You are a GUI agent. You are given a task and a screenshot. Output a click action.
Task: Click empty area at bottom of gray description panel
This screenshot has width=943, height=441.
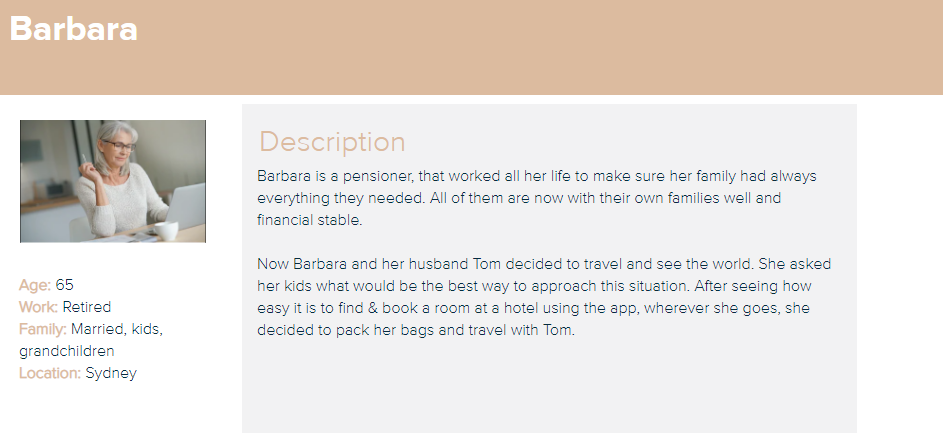coord(548,395)
